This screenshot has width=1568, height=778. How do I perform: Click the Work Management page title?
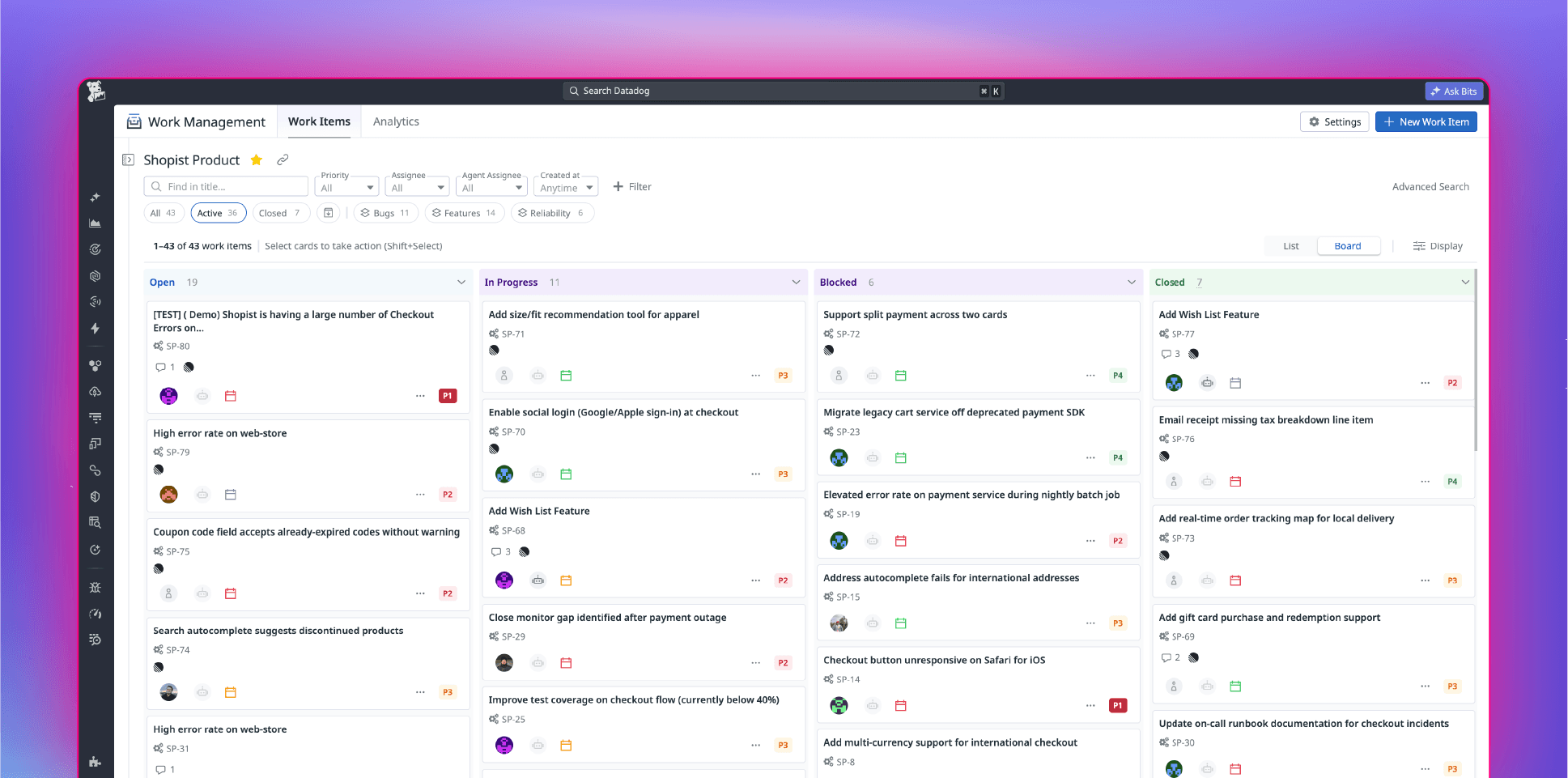click(206, 122)
